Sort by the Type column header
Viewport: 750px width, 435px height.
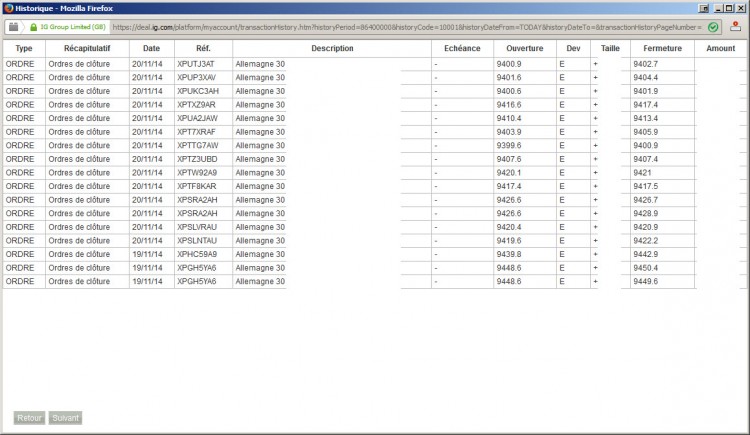(24, 48)
